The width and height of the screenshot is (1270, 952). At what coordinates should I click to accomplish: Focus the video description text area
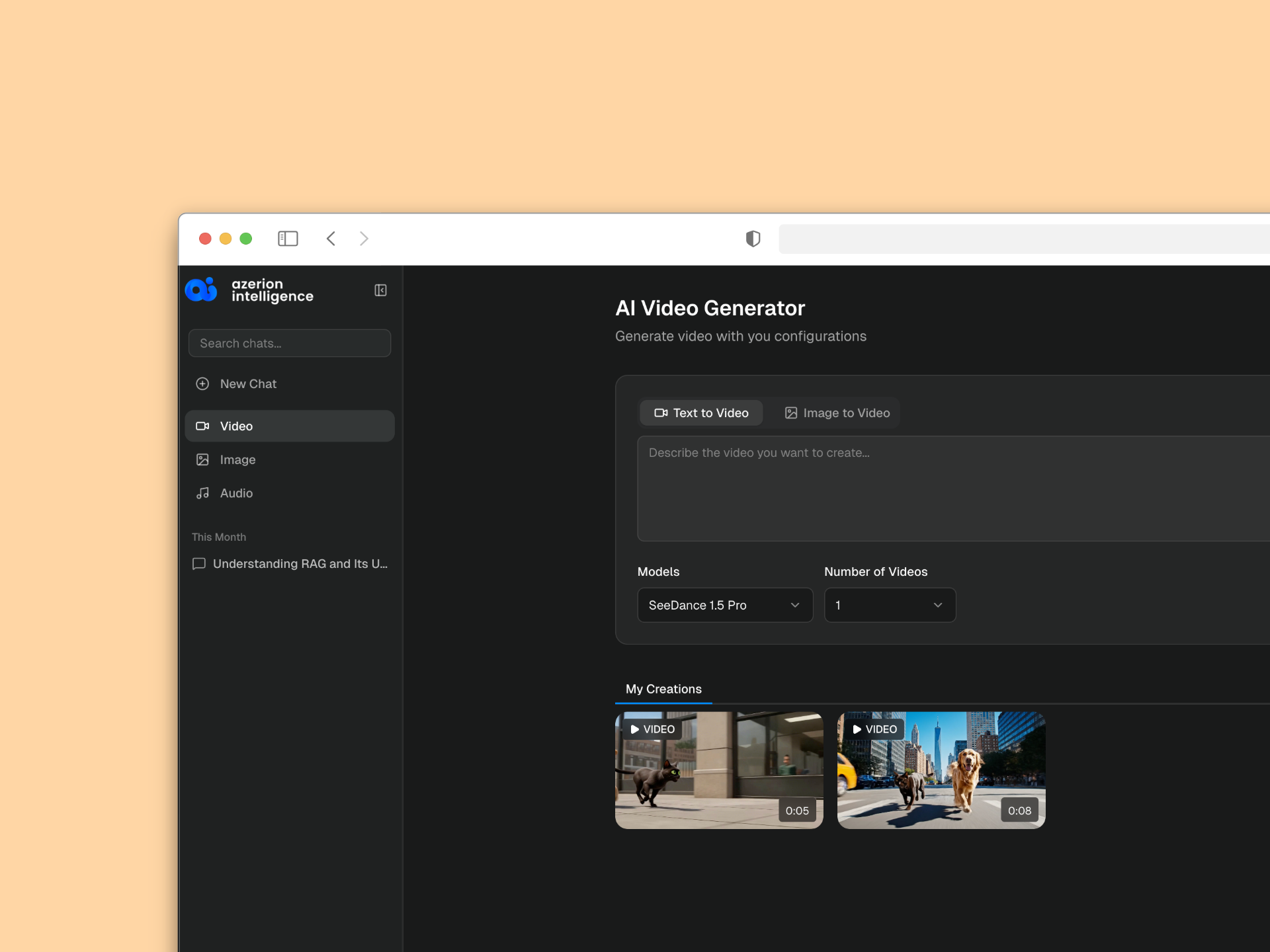[952, 489]
